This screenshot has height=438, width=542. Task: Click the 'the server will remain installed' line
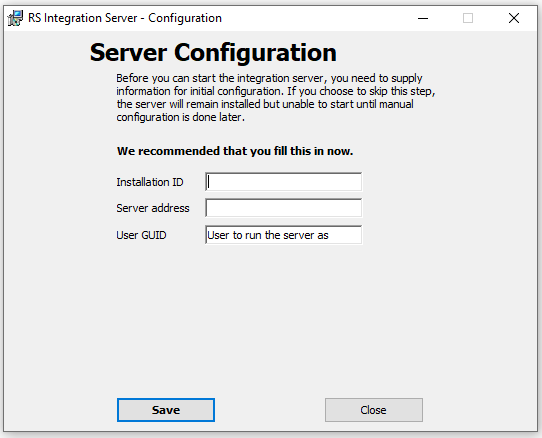pyautogui.click(x=265, y=104)
